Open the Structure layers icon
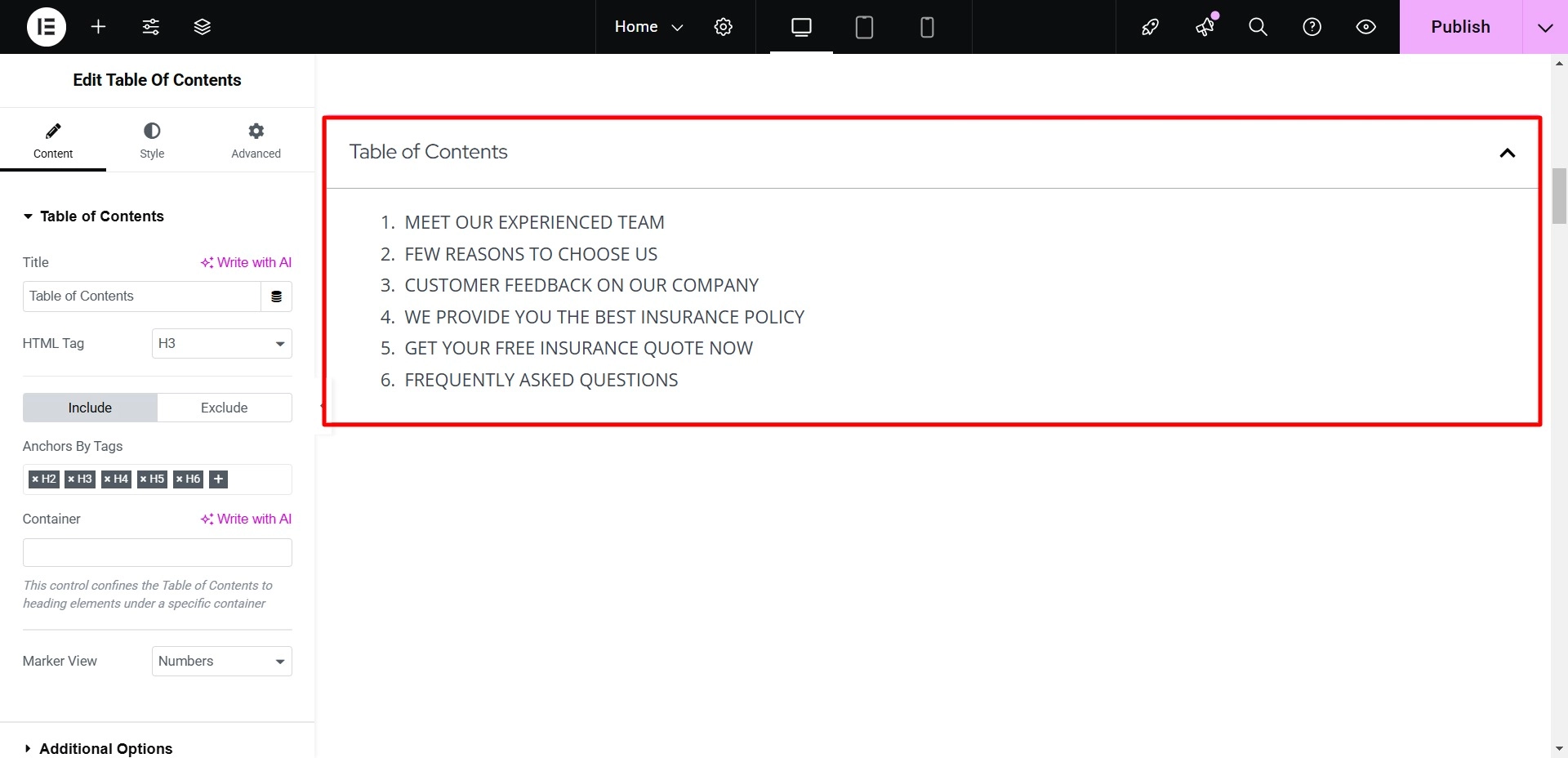The image size is (1568, 758). pos(203,27)
